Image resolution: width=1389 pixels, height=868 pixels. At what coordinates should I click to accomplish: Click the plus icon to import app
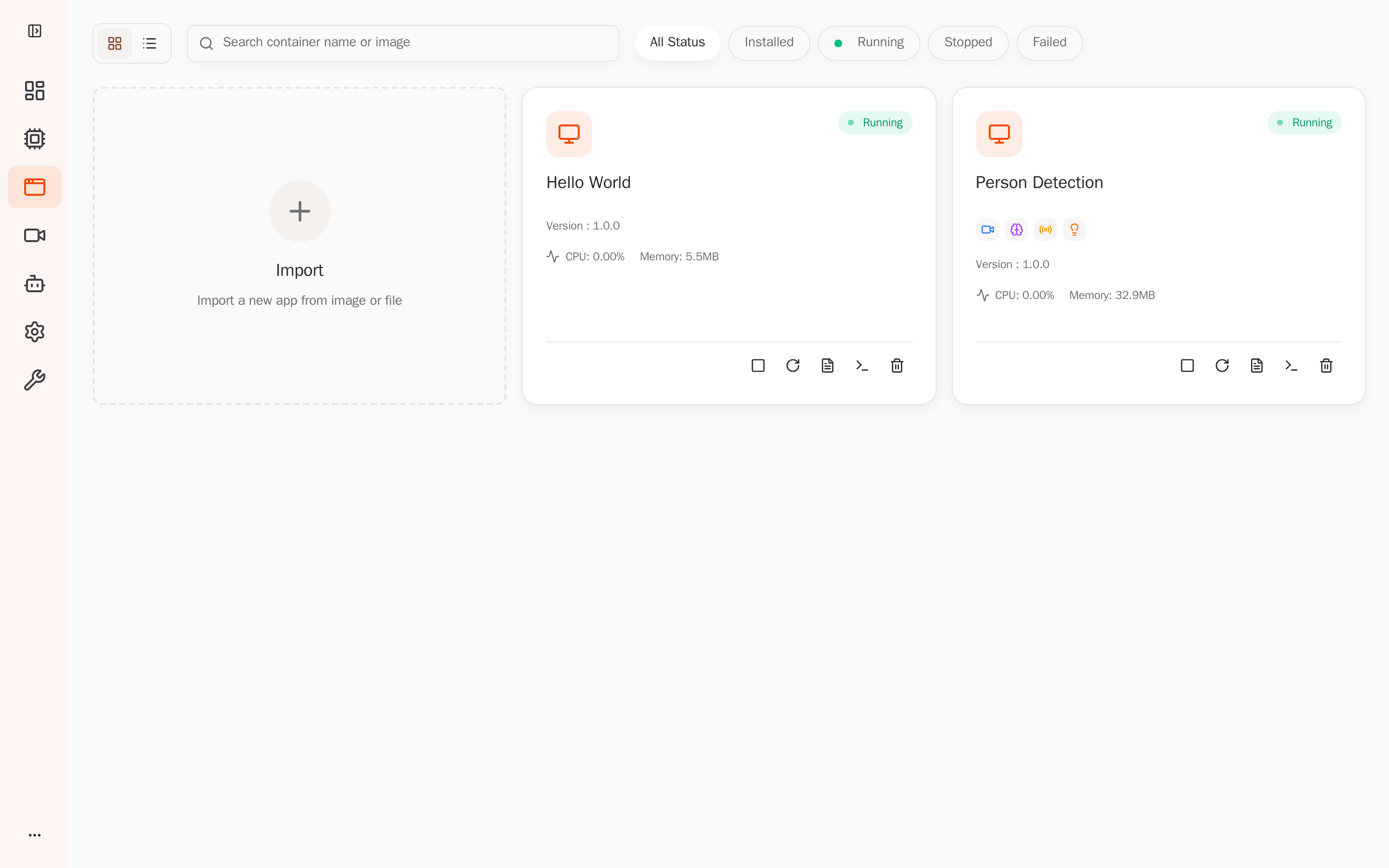pyautogui.click(x=300, y=211)
